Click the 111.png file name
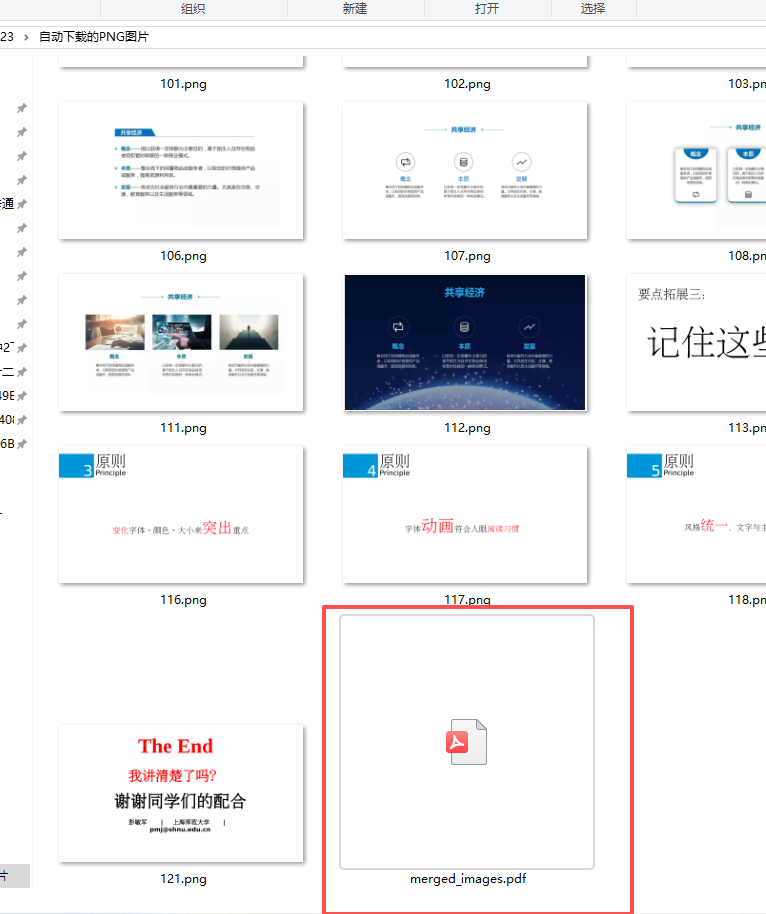This screenshot has width=766, height=914. click(183, 428)
